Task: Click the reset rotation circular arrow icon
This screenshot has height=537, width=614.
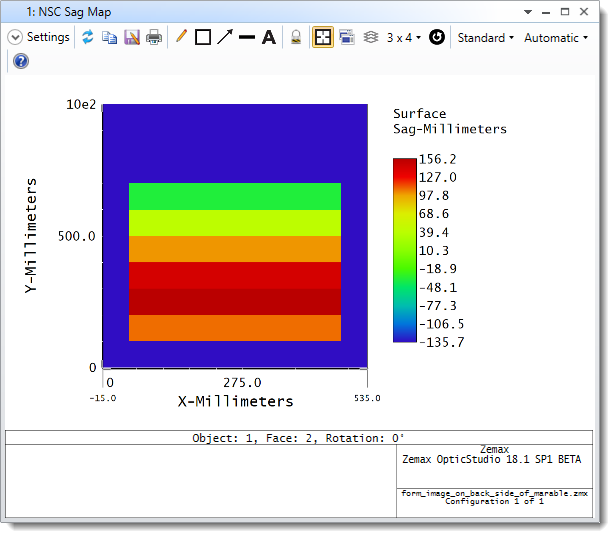Action: coord(436,37)
